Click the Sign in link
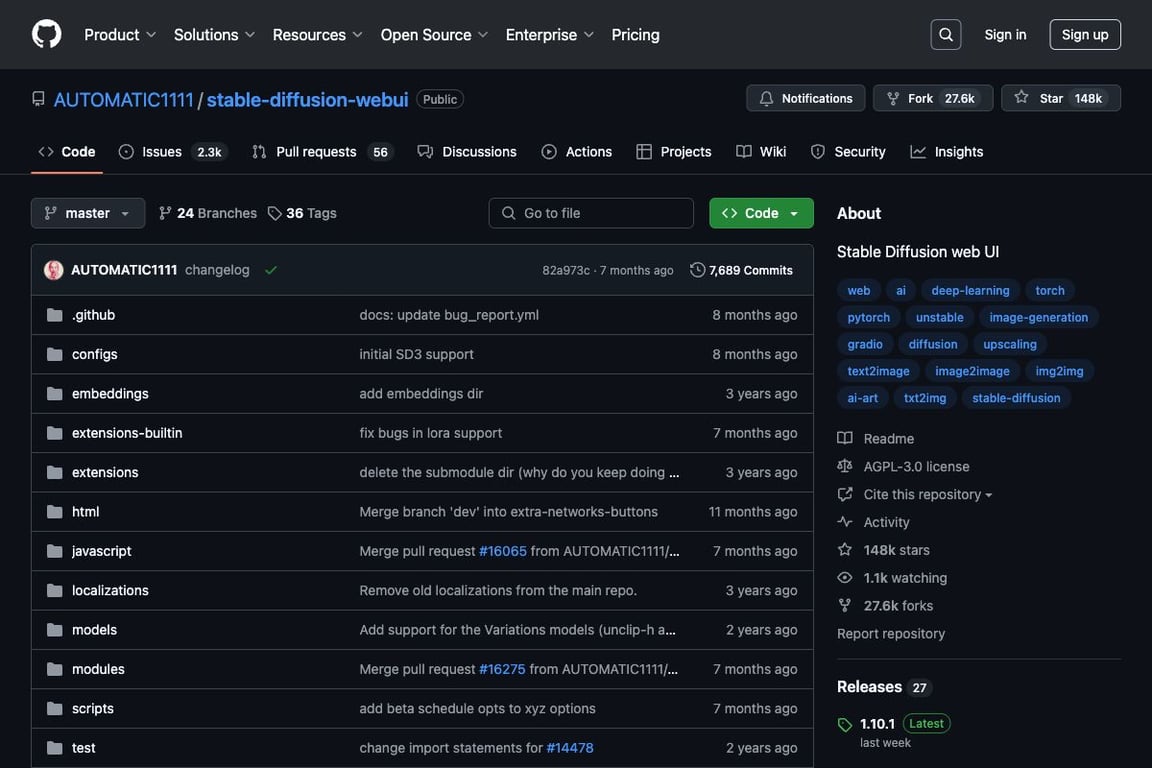The height and width of the screenshot is (768, 1152). pos(1005,35)
